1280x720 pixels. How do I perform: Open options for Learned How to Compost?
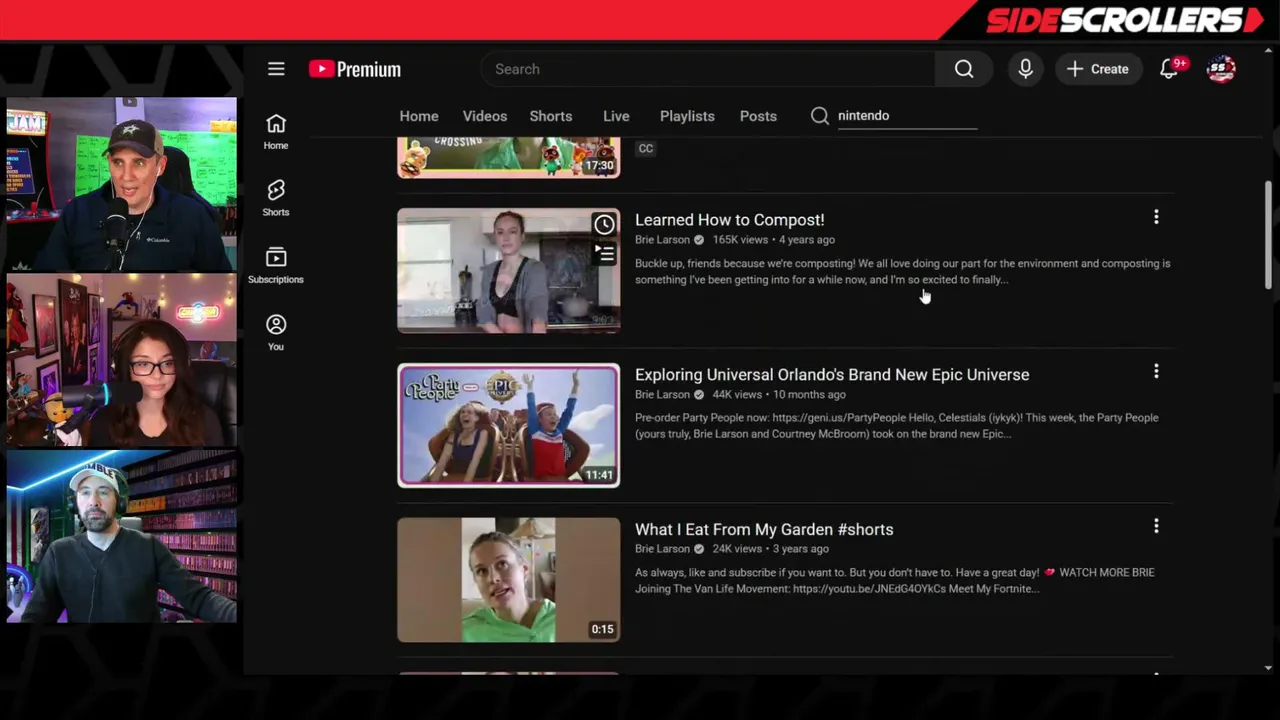click(1156, 217)
